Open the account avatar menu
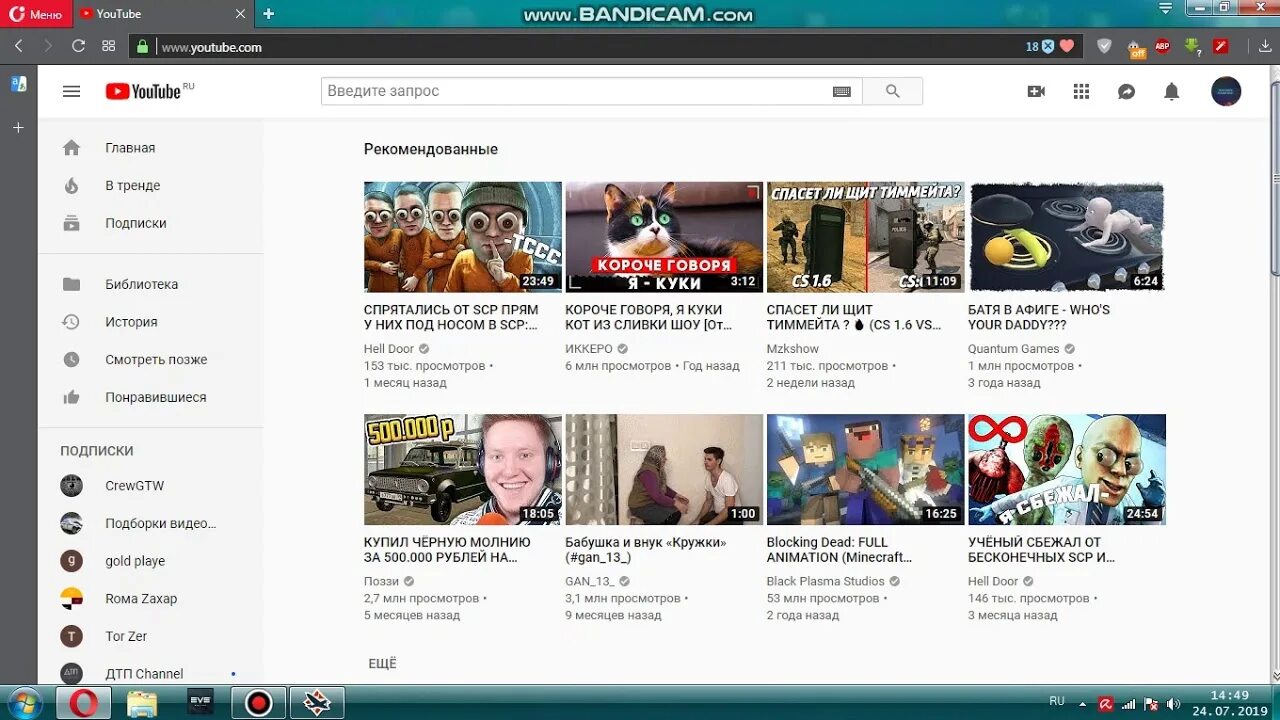 point(1226,91)
